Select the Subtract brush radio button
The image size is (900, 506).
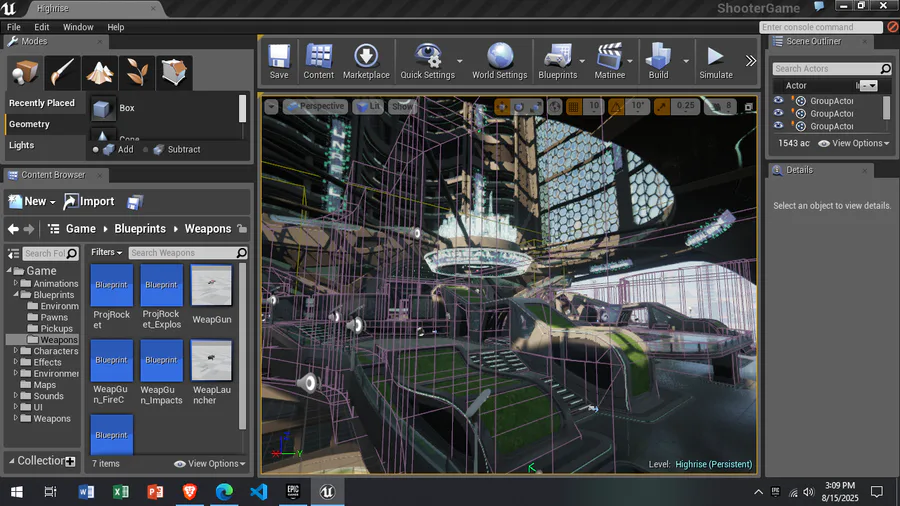pyautogui.click(x=145, y=150)
